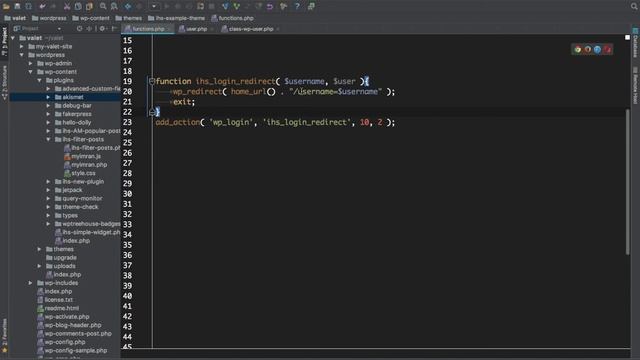This screenshot has height=360, width=640.
Task: Click the ihs-example-theme breadcrumb
Action: pos(176,18)
